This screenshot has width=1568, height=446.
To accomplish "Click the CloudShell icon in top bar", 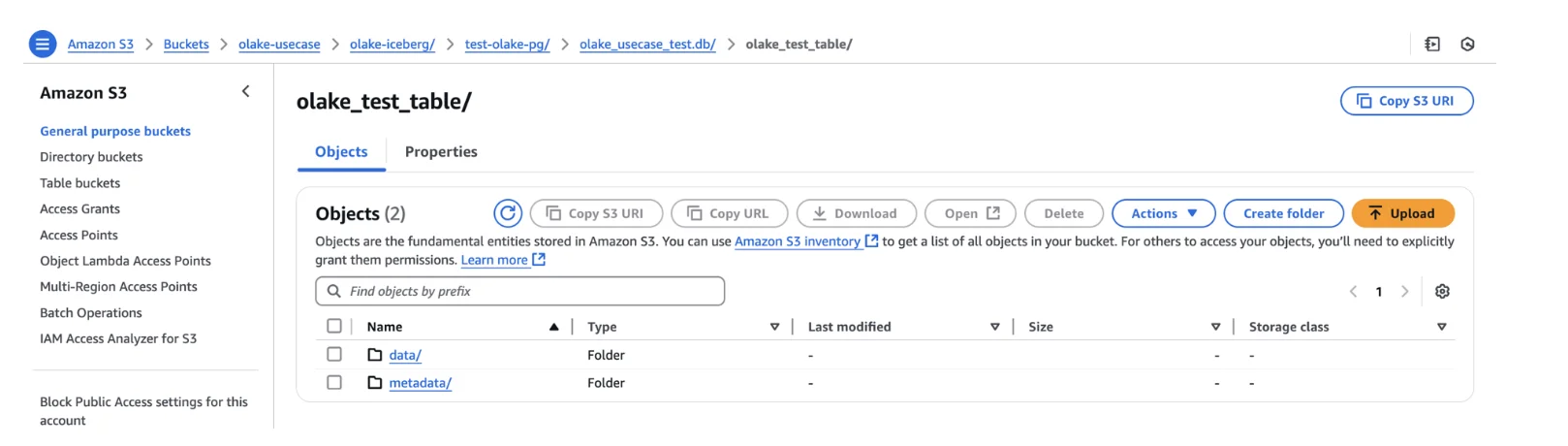I will (1432, 44).
